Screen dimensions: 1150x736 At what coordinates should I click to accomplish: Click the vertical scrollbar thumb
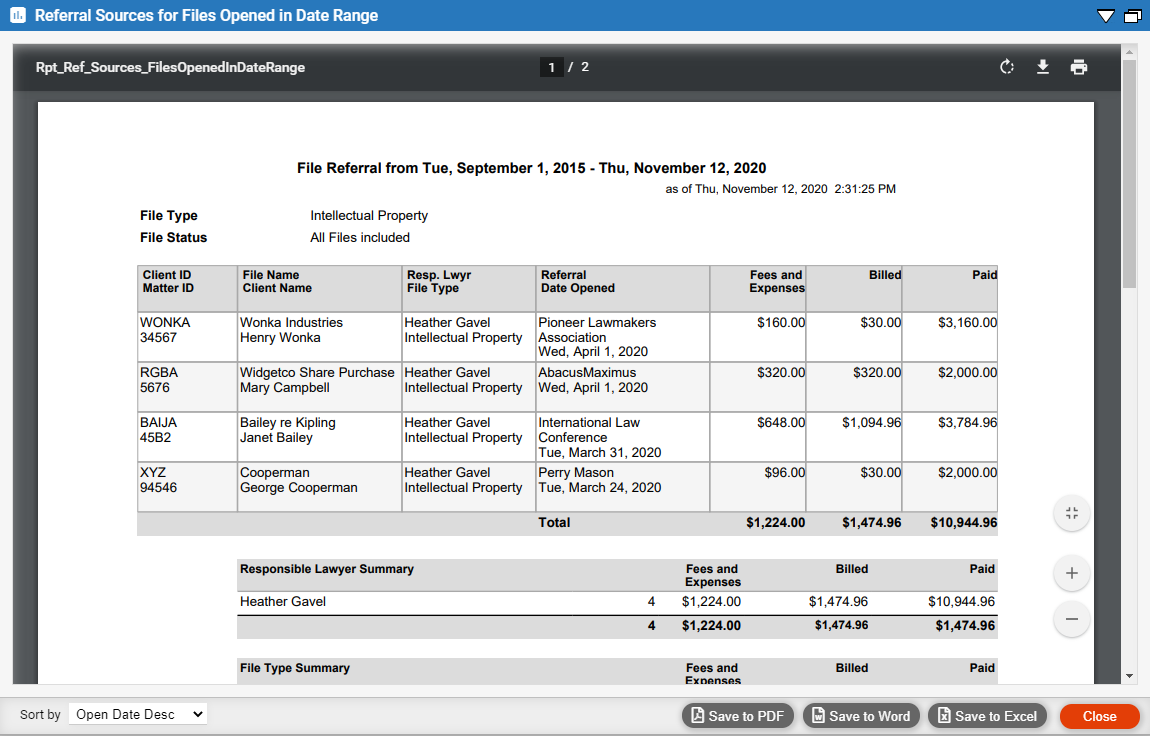tap(1129, 174)
